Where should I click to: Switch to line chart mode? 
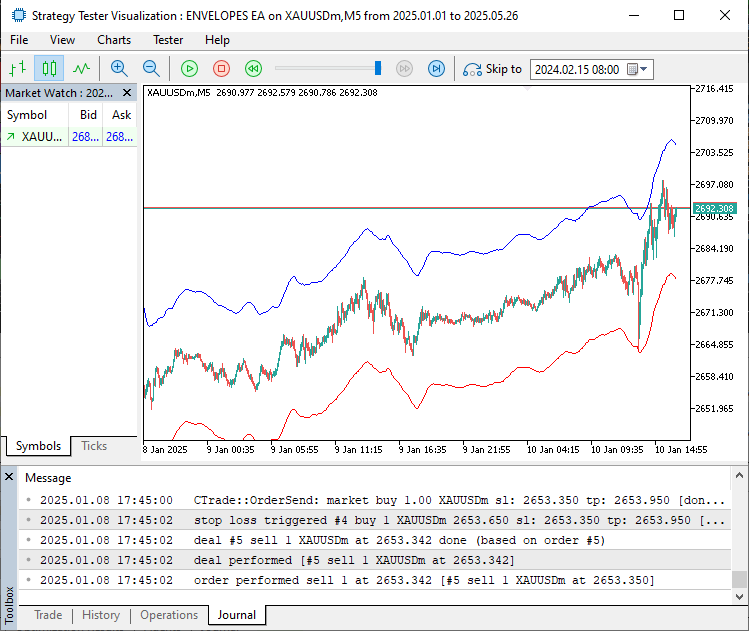[x=81, y=69]
